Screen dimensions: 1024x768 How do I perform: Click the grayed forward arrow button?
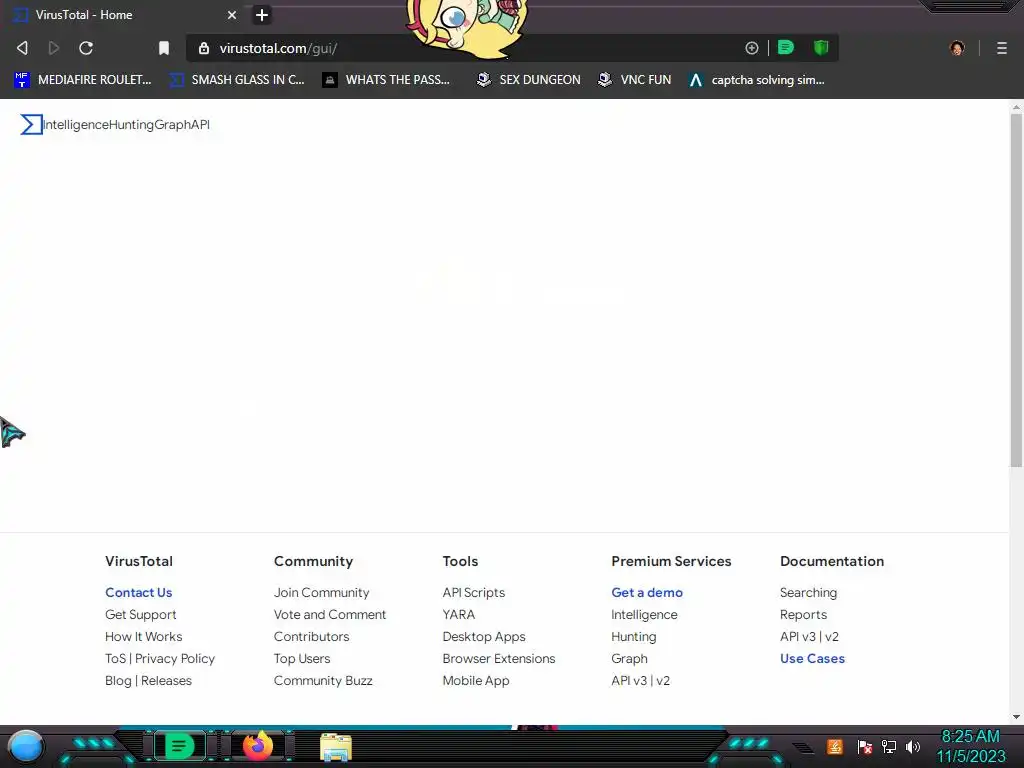[54, 48]
